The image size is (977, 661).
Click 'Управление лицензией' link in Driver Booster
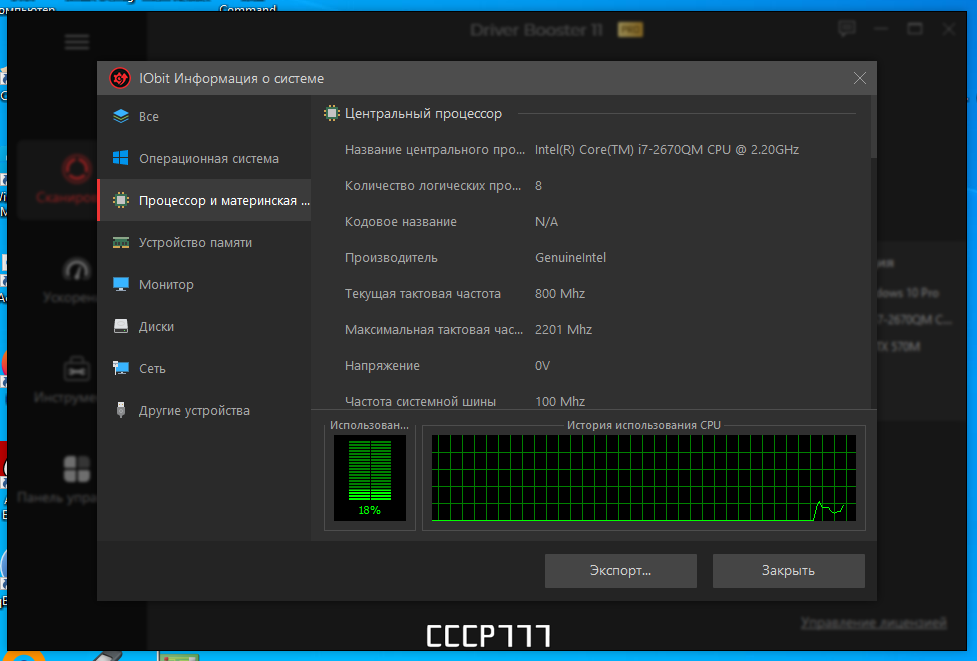coord(874,622)
